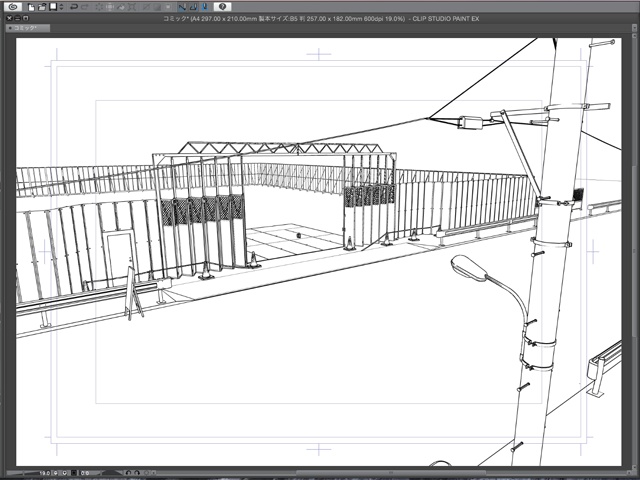
Task: Click the Invert Selection toolbar icon
Action: pyautogui.click(x=157, y=7)
